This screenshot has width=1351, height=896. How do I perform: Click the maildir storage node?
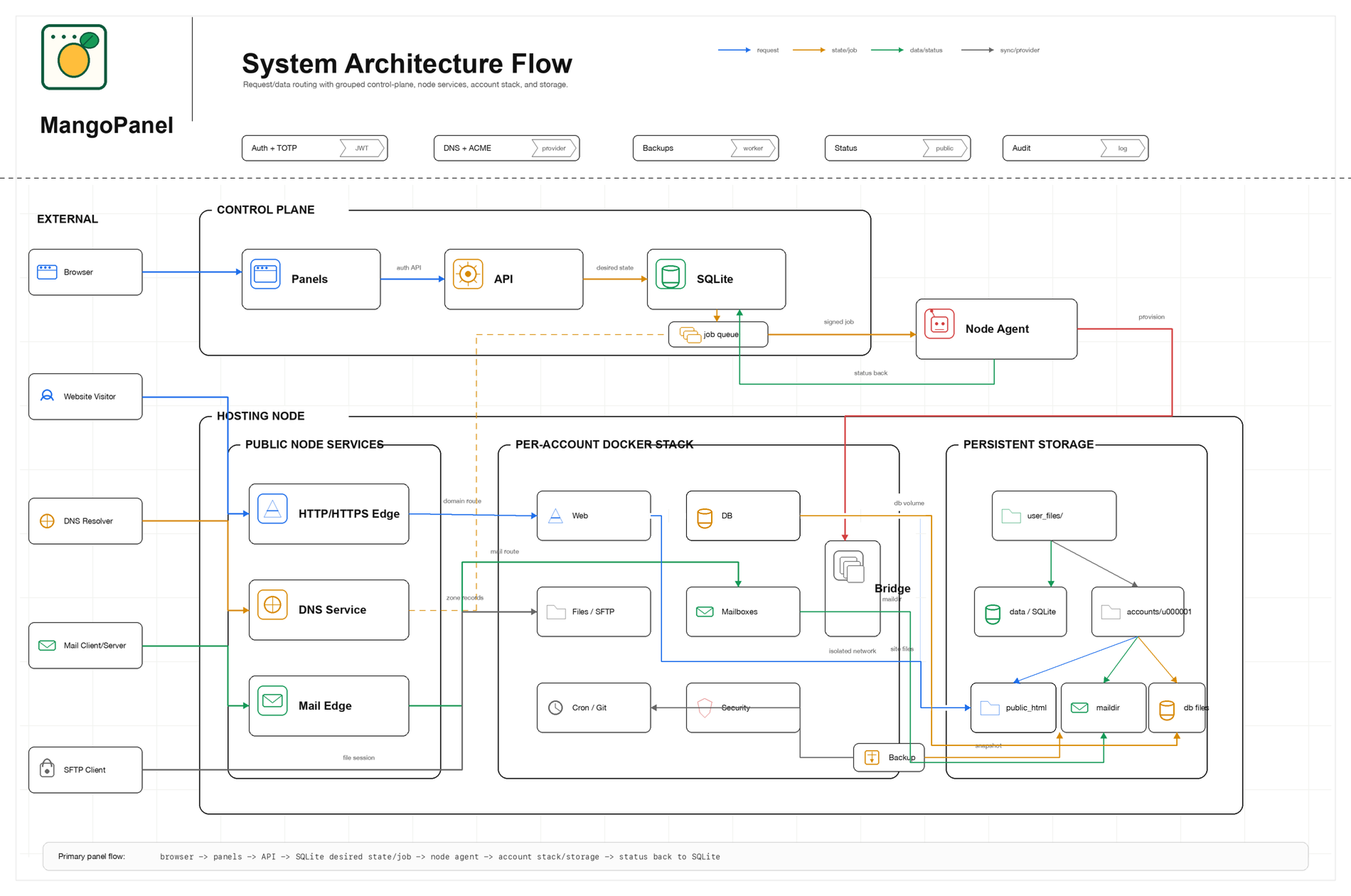1104,708
